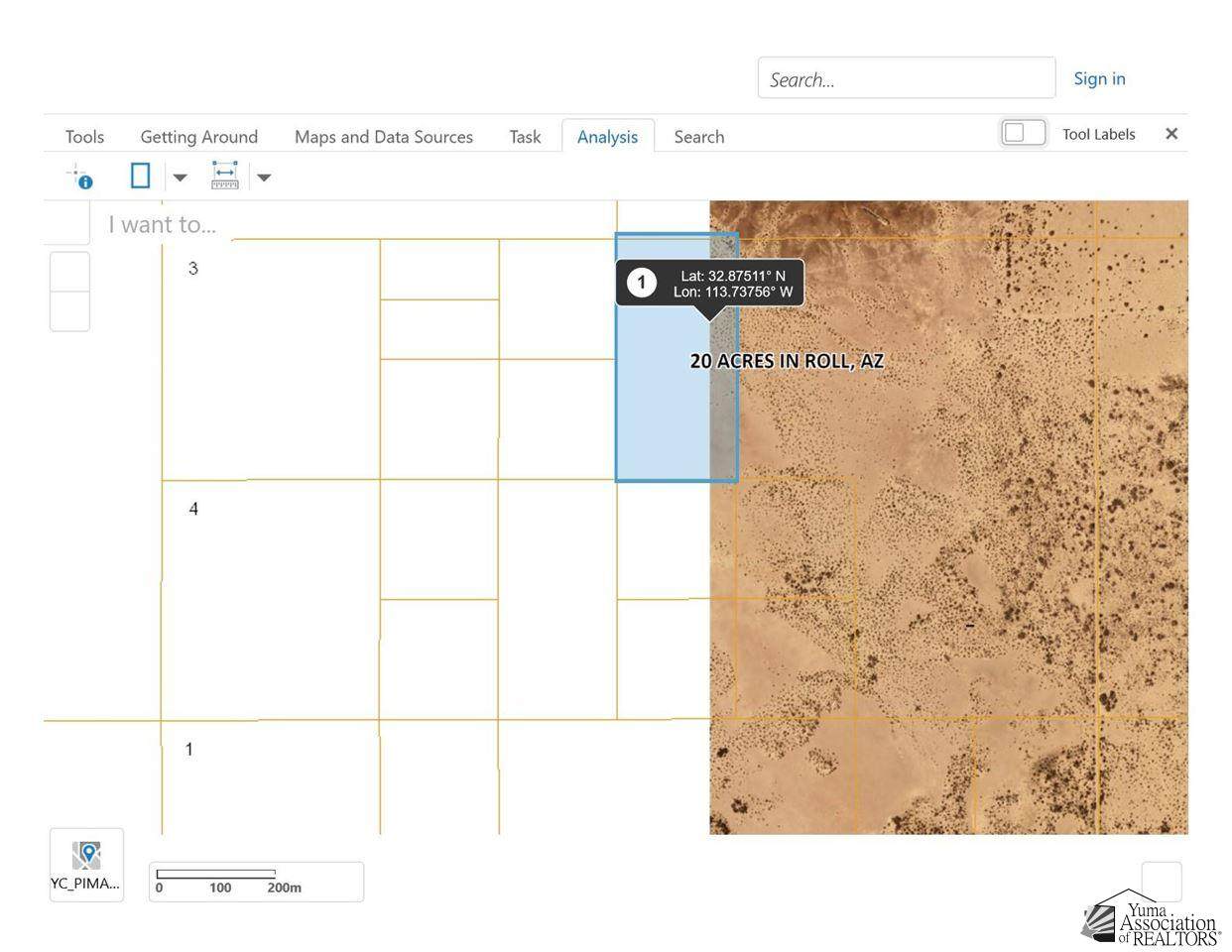1232x952 pixels.
Task: Open the Getting Around tab
Action: [x=198, y=137]
